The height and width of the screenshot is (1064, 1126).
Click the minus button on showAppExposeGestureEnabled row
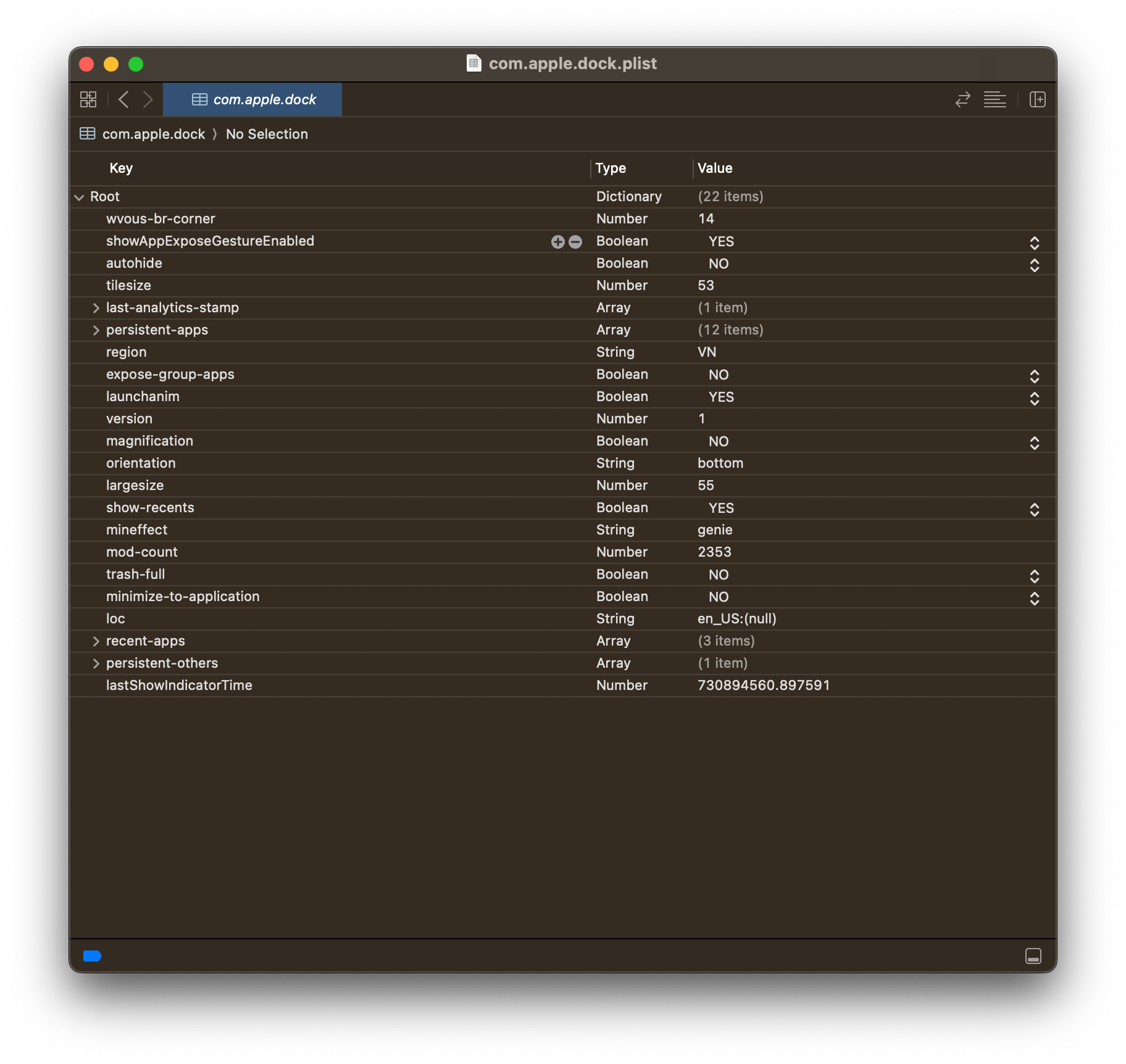(575, 242)
